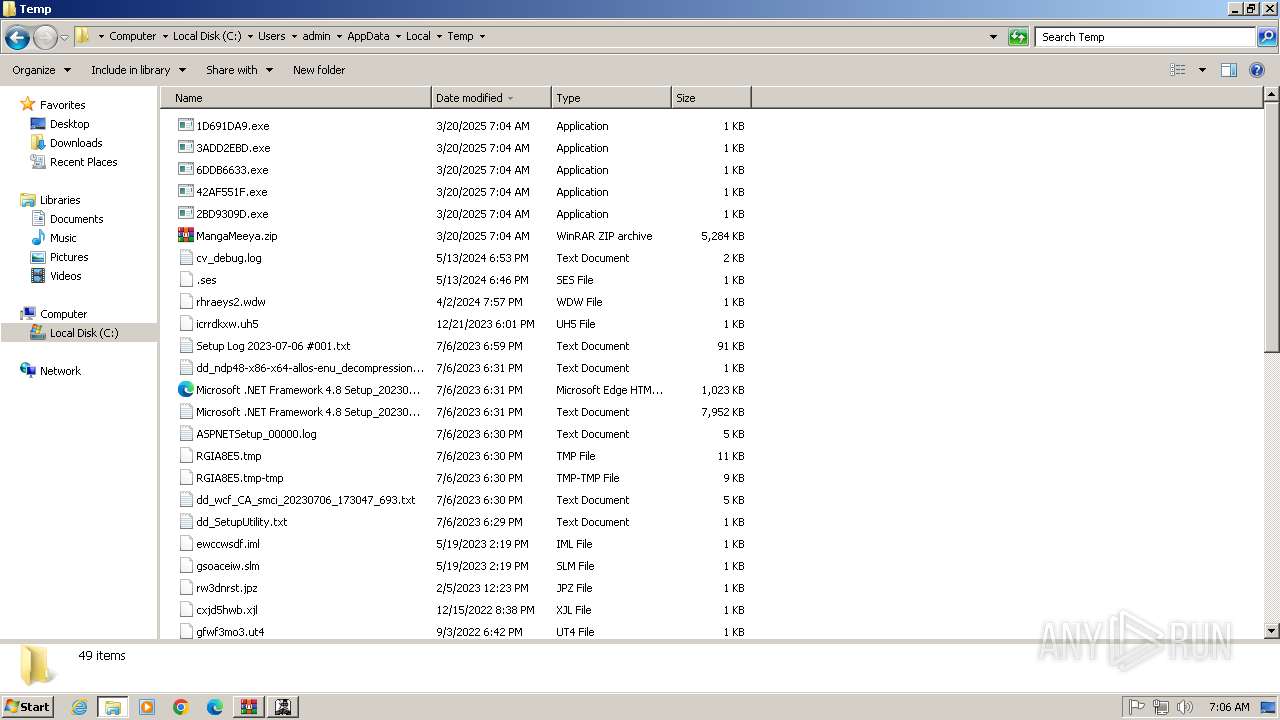Sort by the Date modified column header
This screenshot has width=1280, height=720.
(x=491, y=98)
